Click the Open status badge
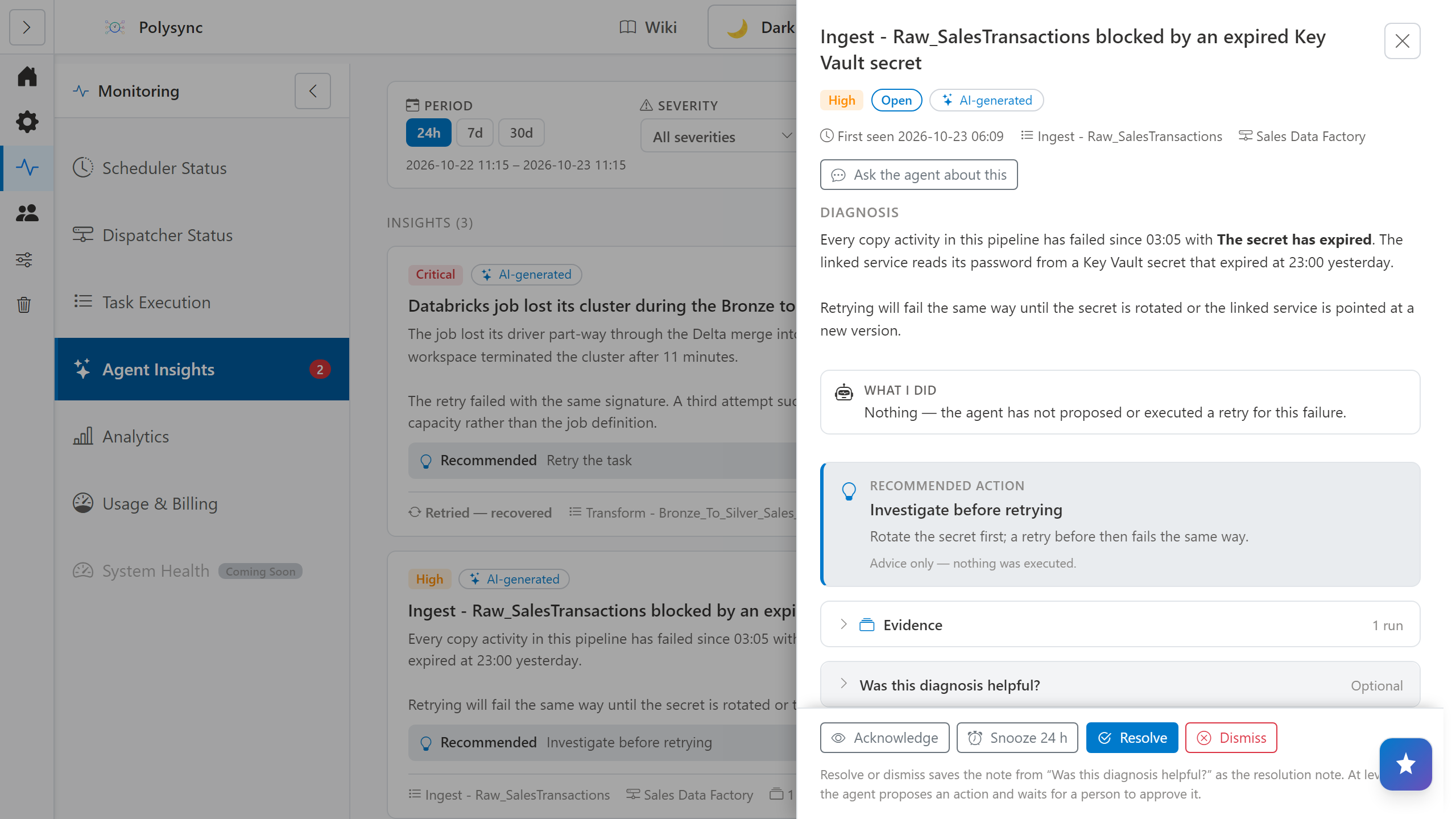Image resolution: width=1456 pixels, height=819 pixels. click(x=896, y=100)
